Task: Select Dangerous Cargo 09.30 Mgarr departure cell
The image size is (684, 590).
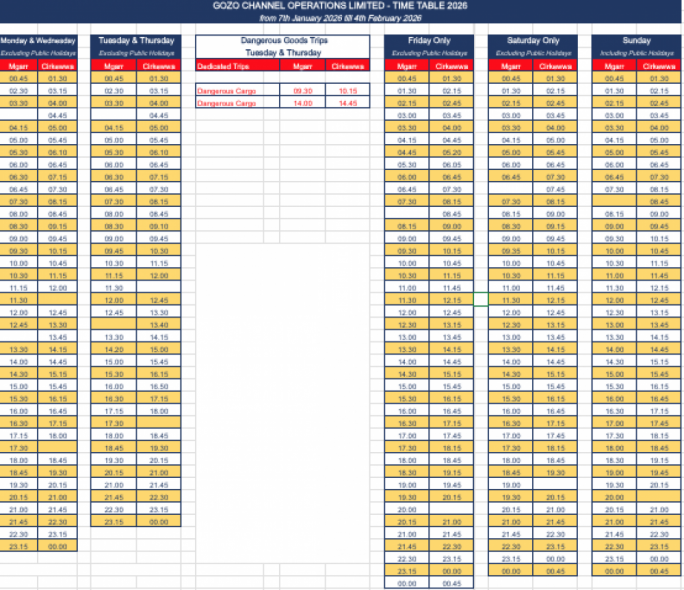Action: [302, 90]
